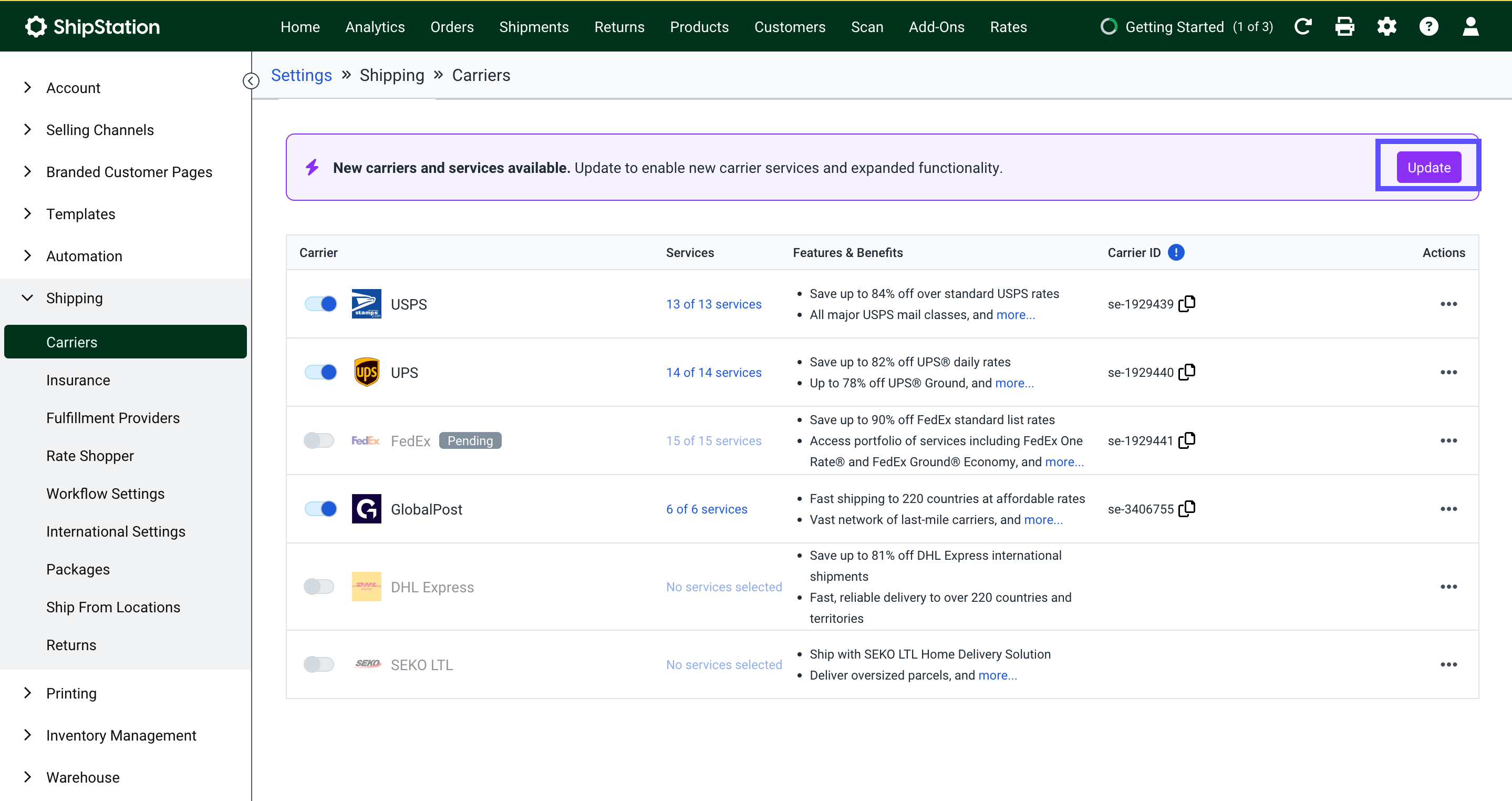This screenshot has width=1512, height=801.
Task: Enable the SEKO LTL carrier toggle
Action: [x=319, y=664]
